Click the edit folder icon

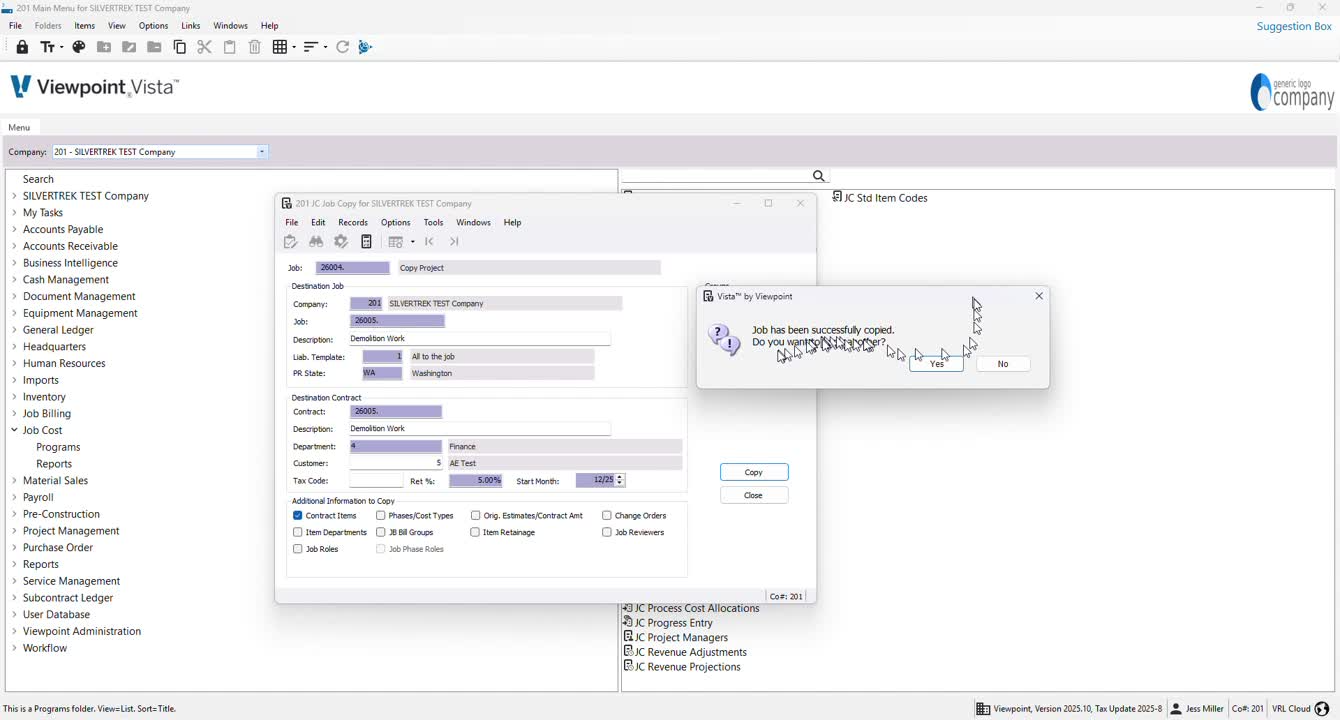129,47
